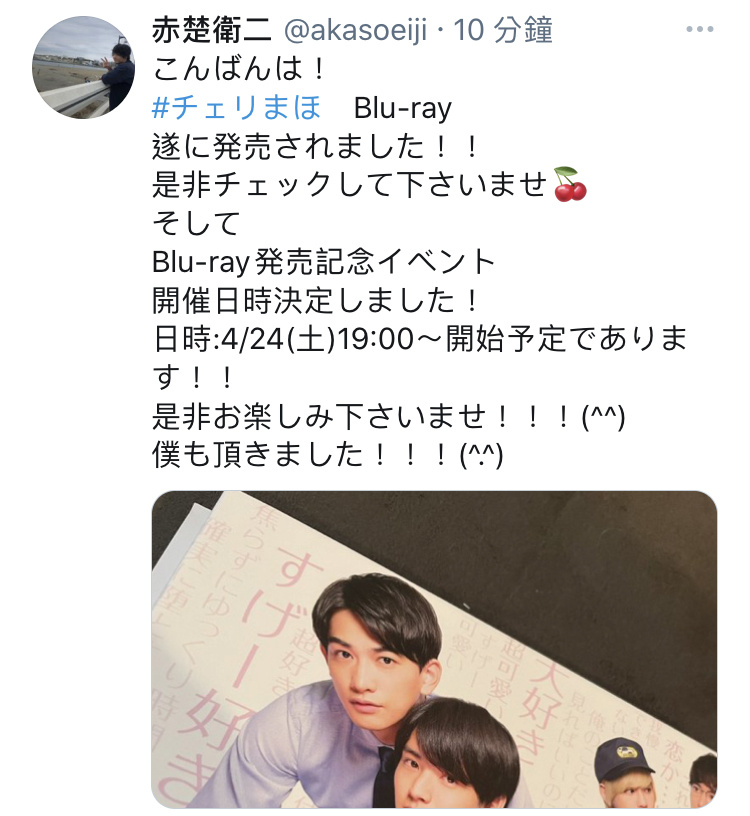The height and width of the screenshot is (816, 750).
Task: Click the capped figure in the photo's corner
Action: click(x=625, y=773)
